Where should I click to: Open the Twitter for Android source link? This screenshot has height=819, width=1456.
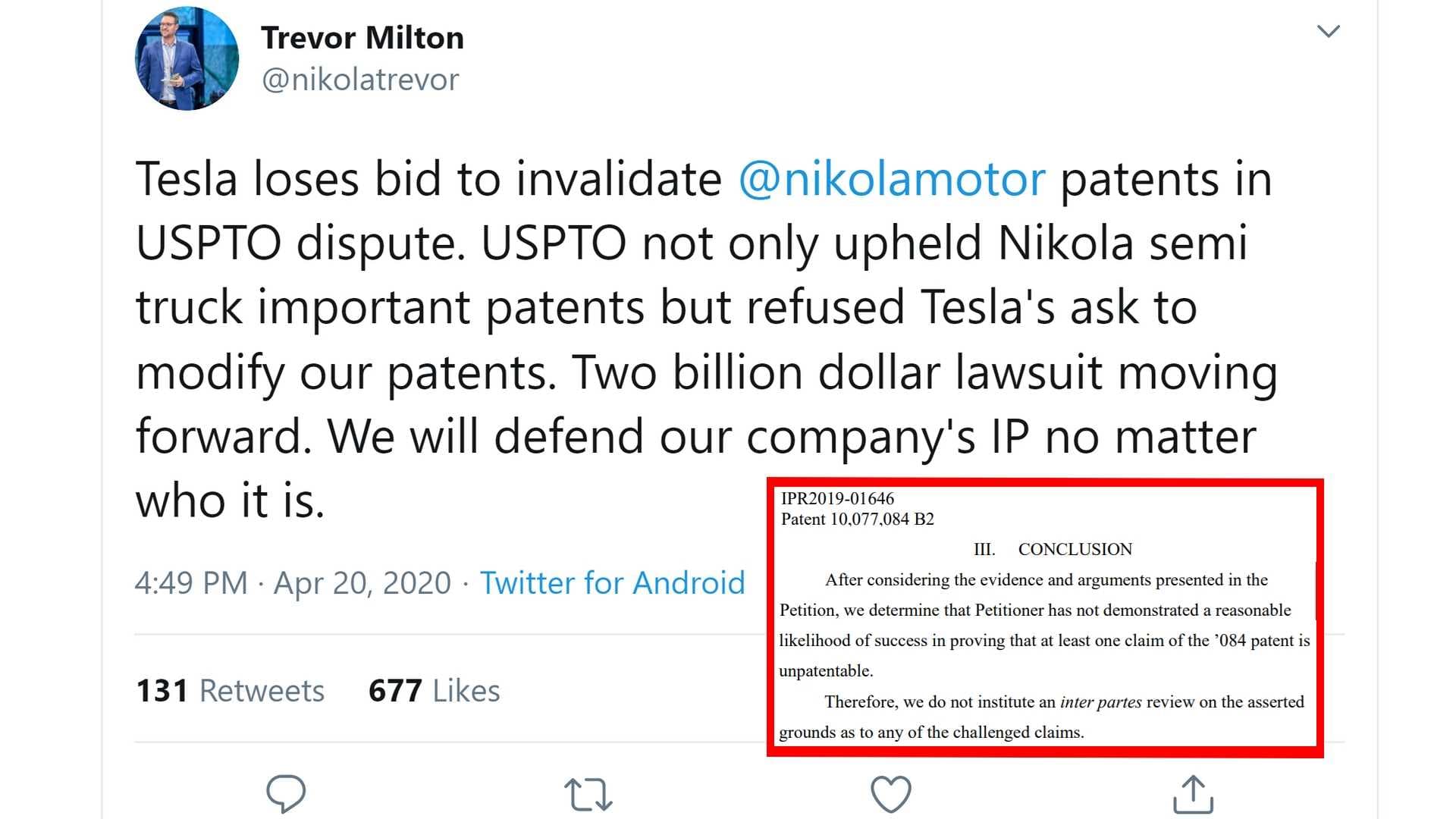pos(612,583)
